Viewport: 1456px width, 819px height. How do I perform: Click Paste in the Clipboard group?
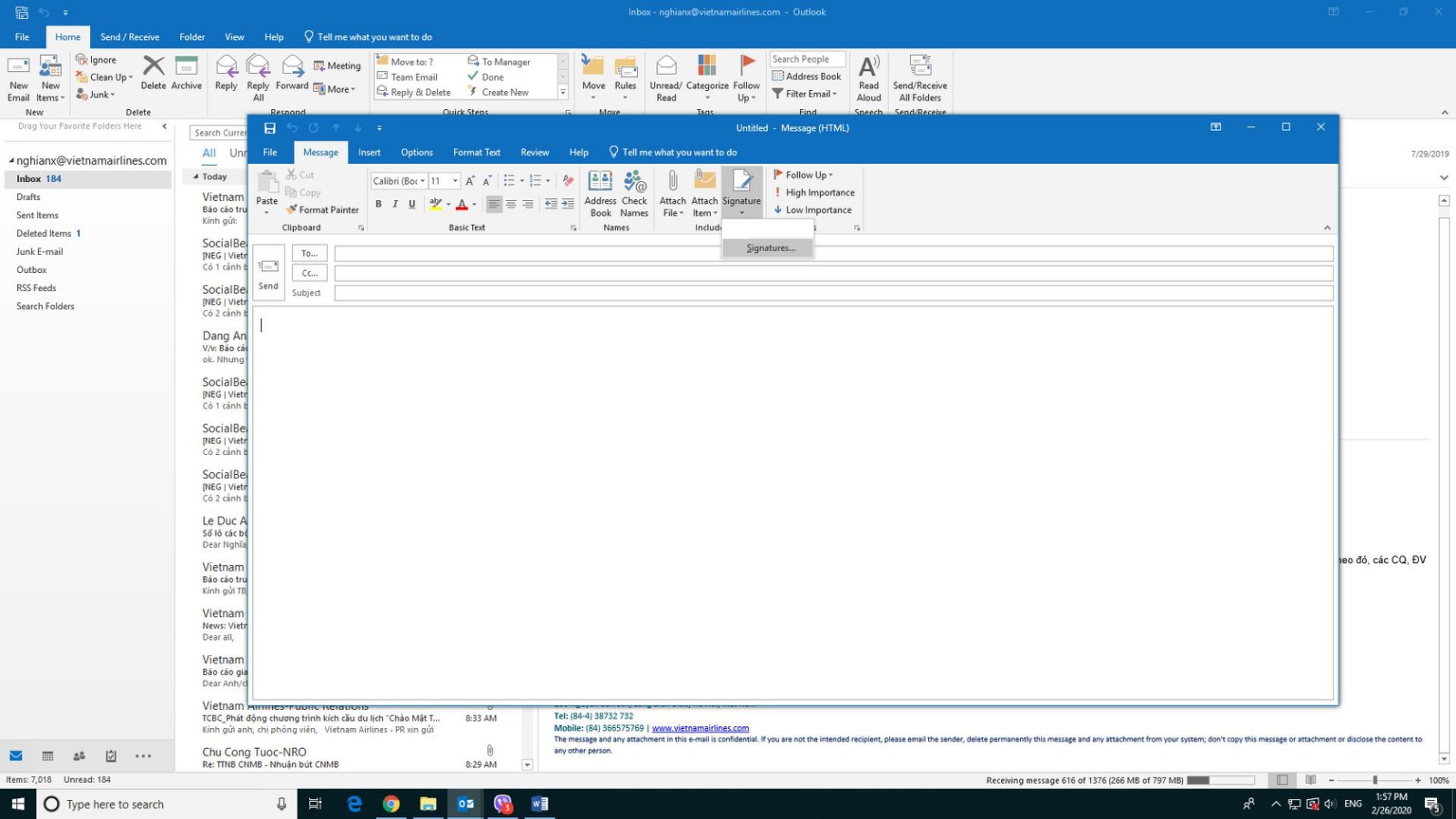[x=267, y=193]
